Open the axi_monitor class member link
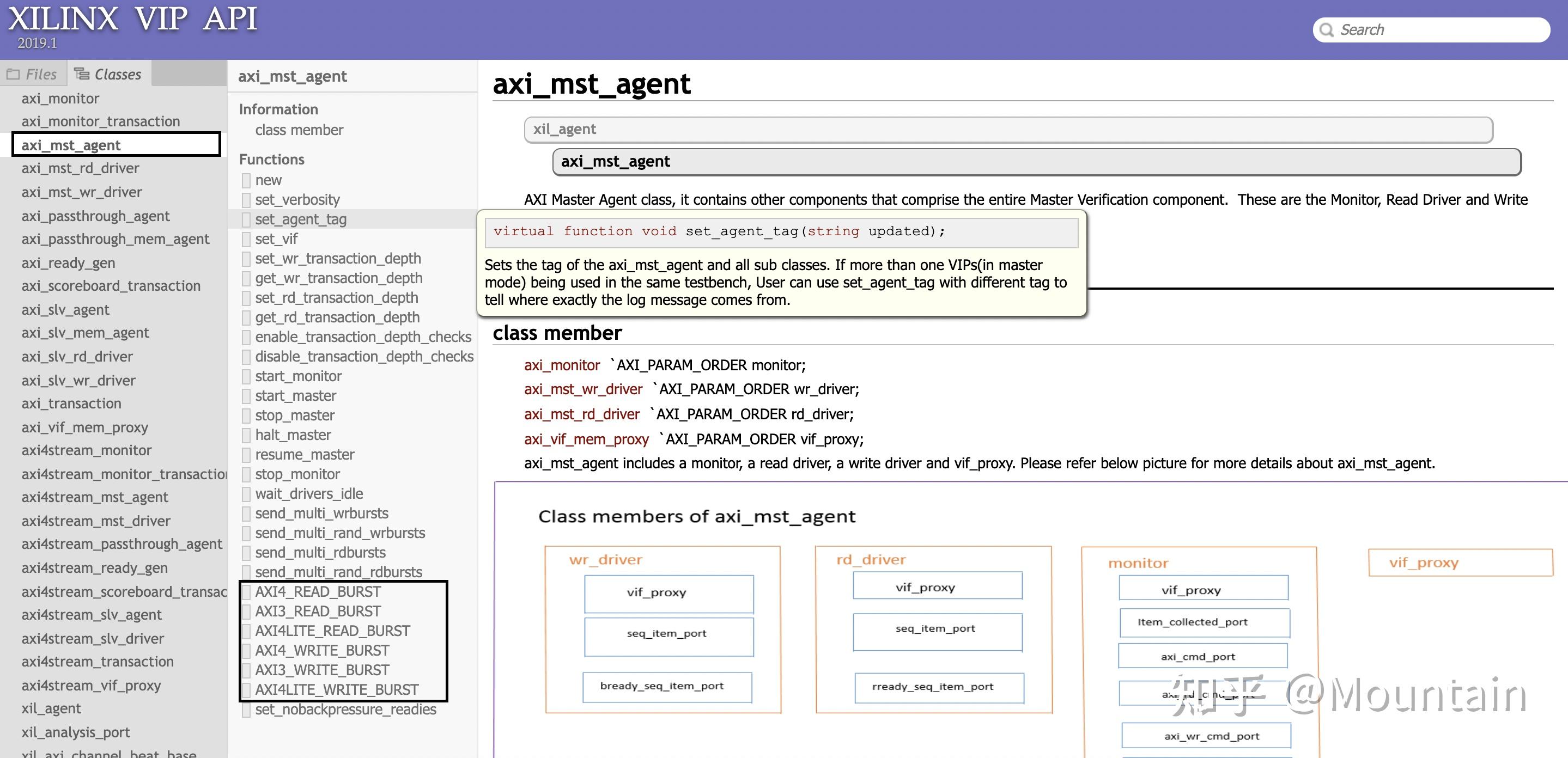The width and height of the screenshot is (1568, 758). (x=561, y=365)
